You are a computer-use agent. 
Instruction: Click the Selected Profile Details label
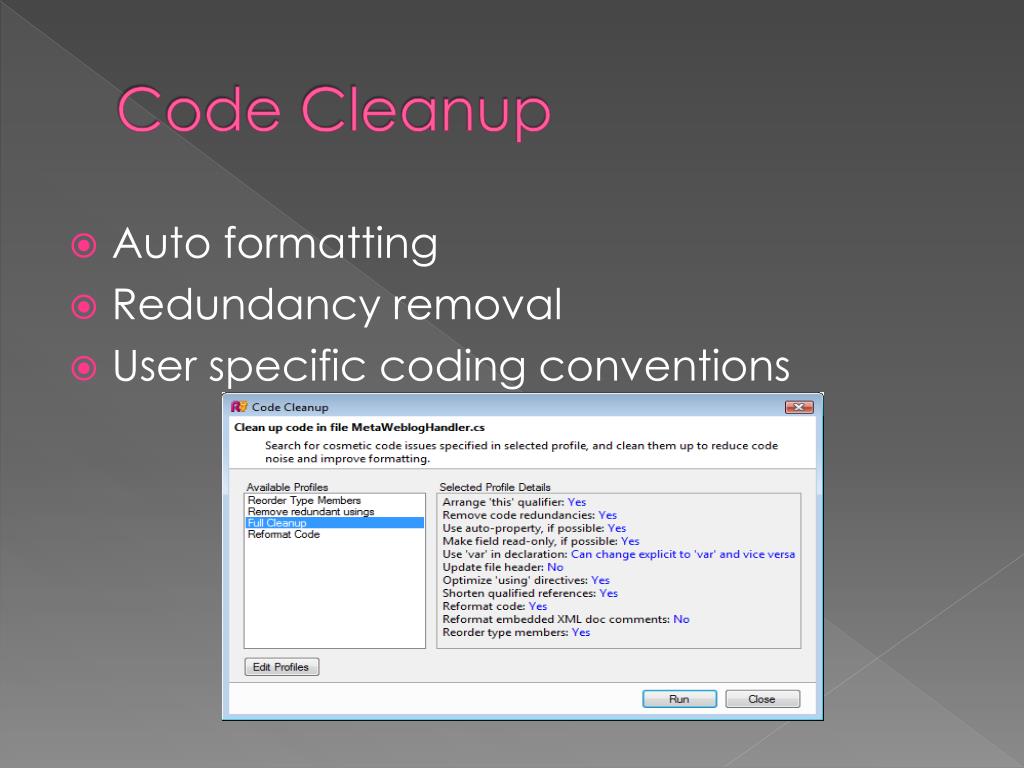[494, 487]
